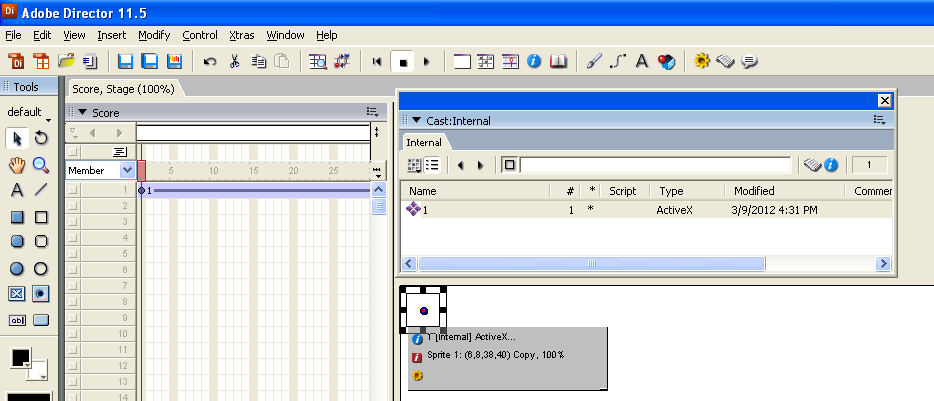Paste from clipboard toolbar icon
The width and height of the screenshot is (934, 401).
coord(282,61)
